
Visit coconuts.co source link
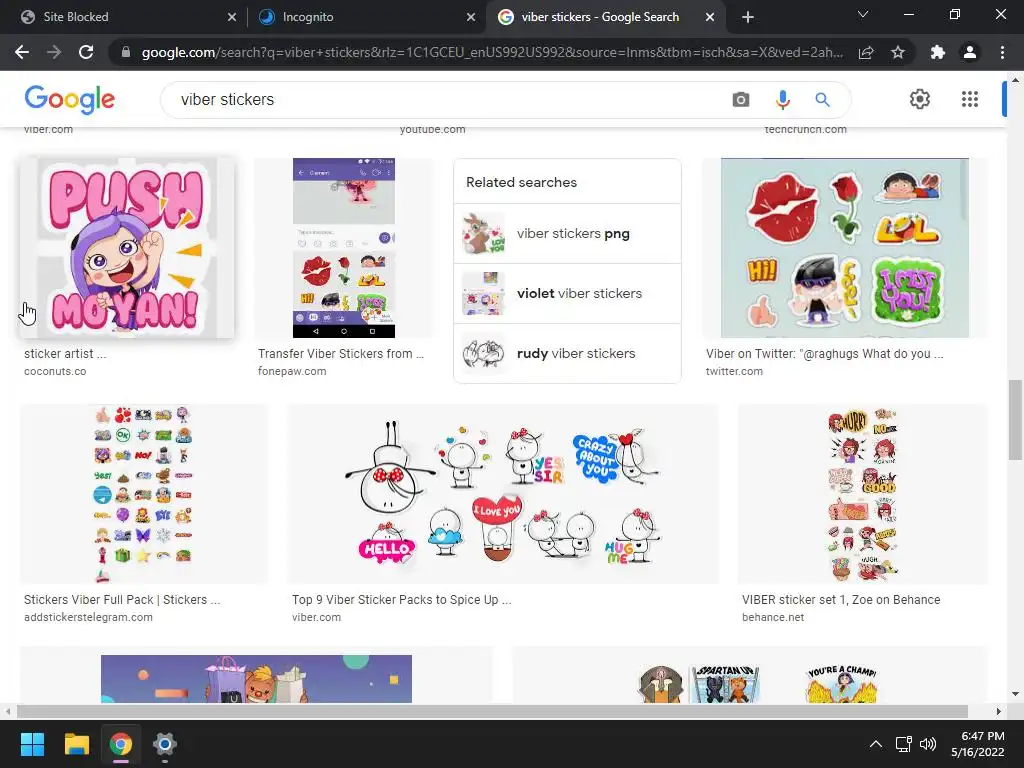coord(55,371)
